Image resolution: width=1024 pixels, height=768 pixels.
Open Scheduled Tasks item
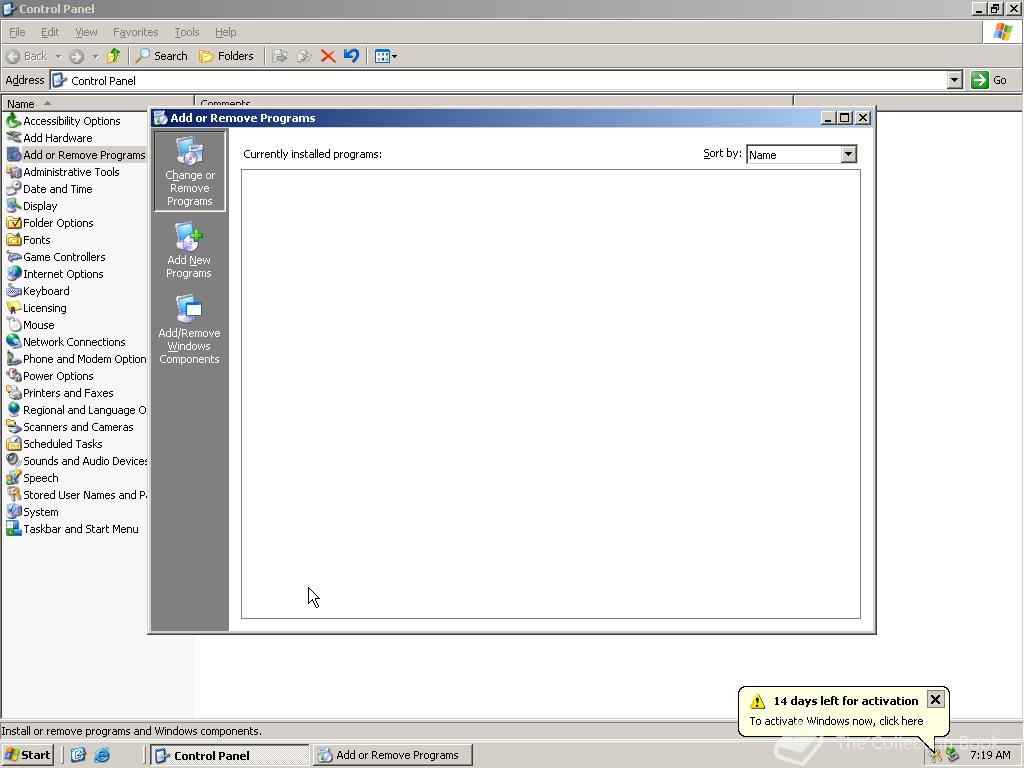click(x=54, y=443)
